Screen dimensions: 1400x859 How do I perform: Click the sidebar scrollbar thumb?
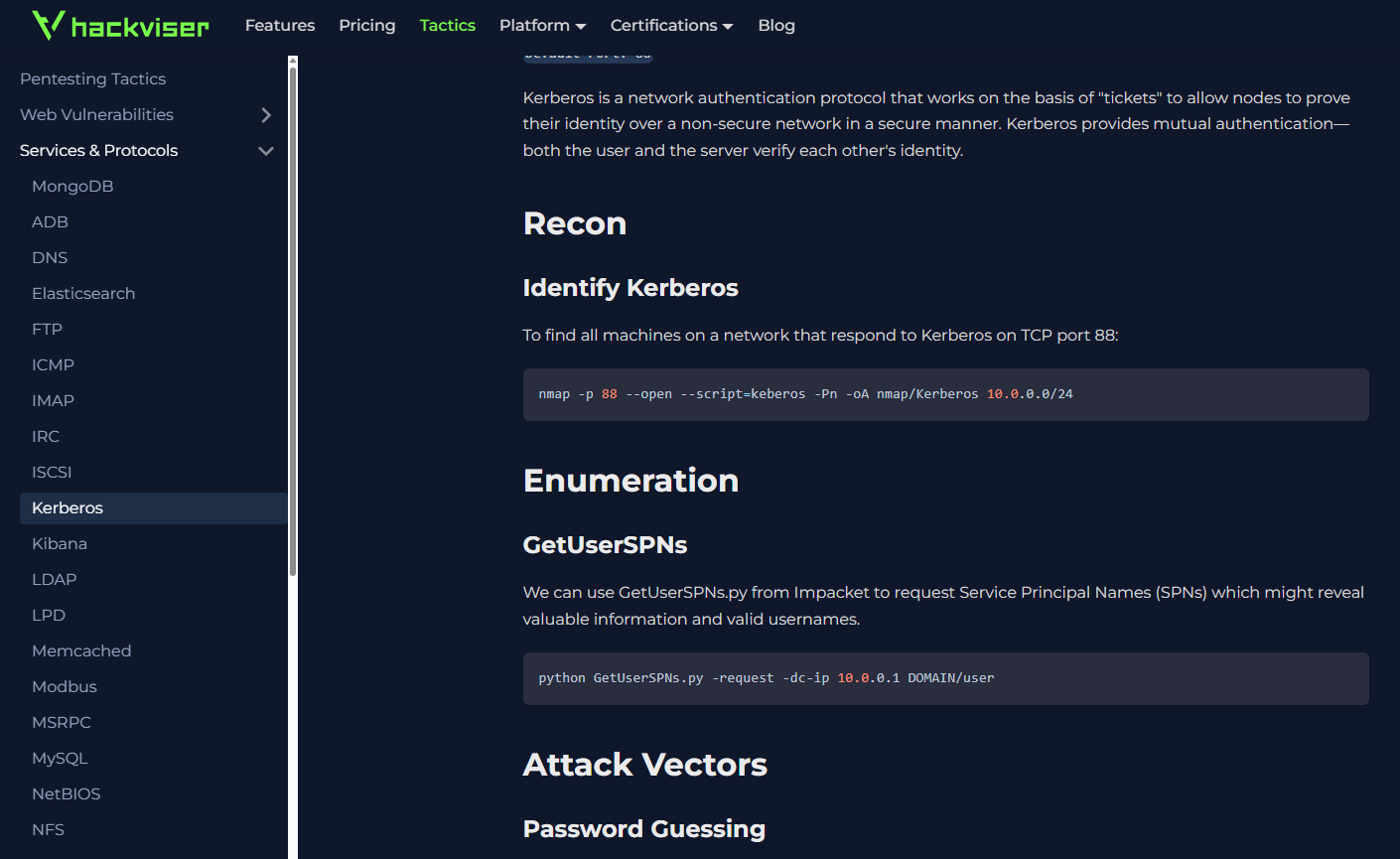291,318
